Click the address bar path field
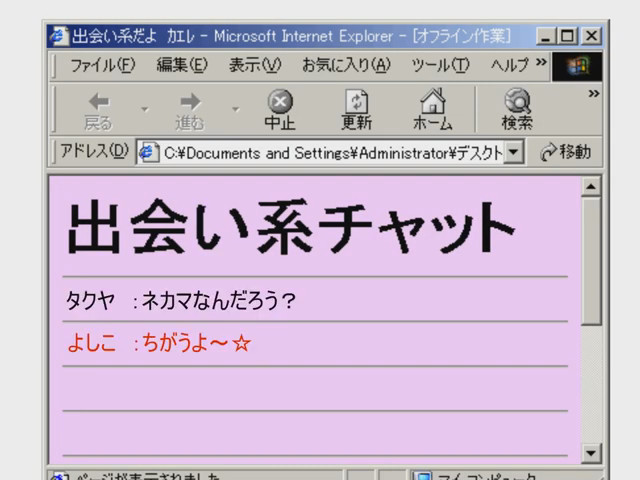This screenshot has height=480, width=640. click(x=330, y=152)
